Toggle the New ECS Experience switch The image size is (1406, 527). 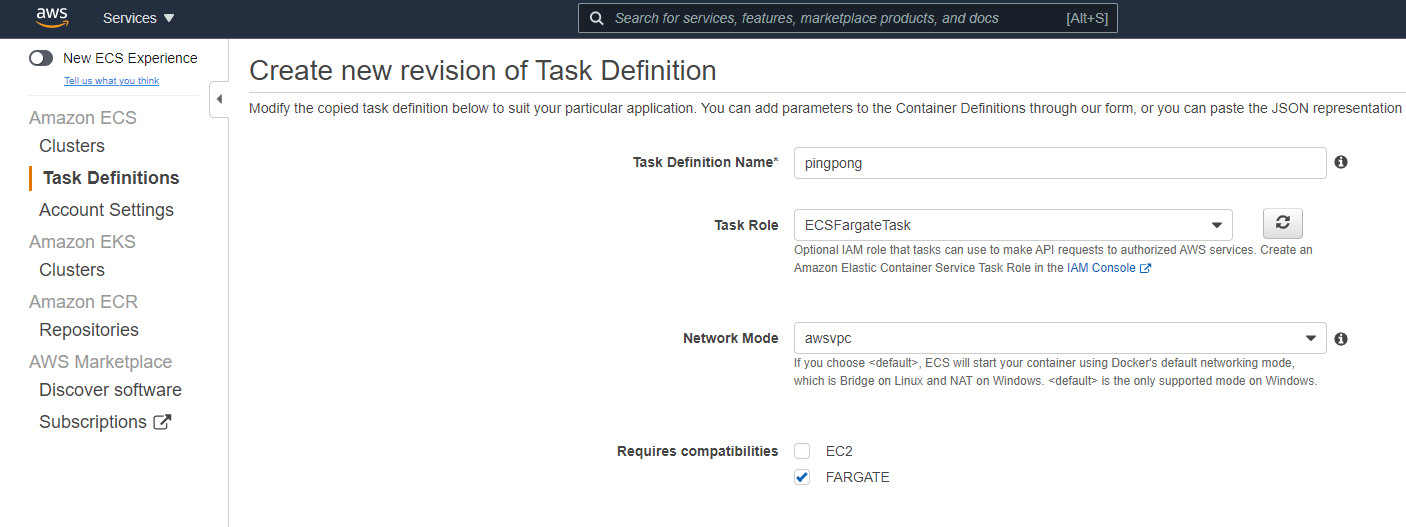tap(41, 58)
